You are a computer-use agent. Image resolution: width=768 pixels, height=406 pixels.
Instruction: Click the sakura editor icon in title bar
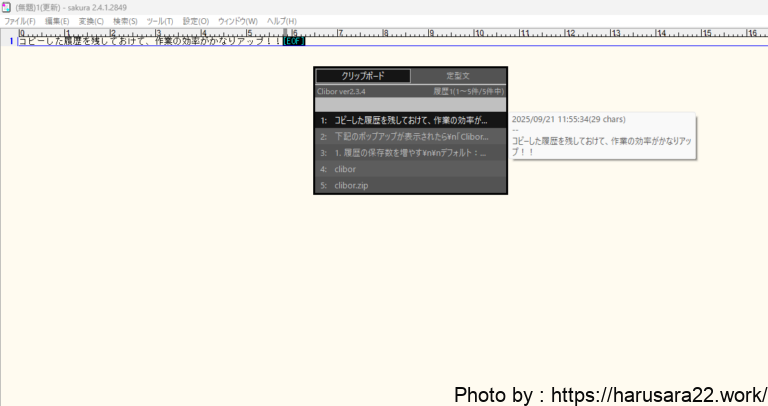point(7,7)
